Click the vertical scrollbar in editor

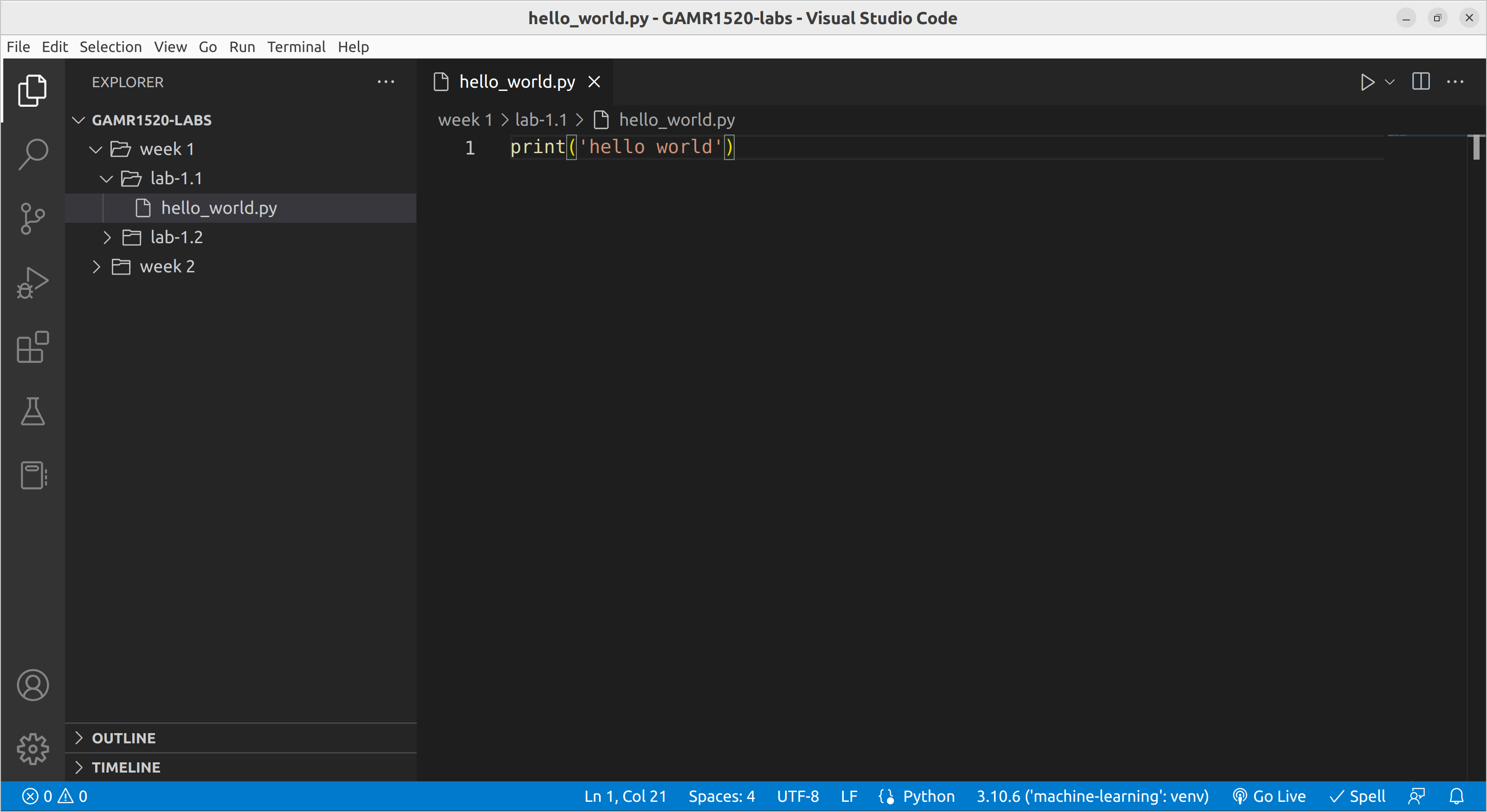pyautogui.click(x=1476, y=147)
